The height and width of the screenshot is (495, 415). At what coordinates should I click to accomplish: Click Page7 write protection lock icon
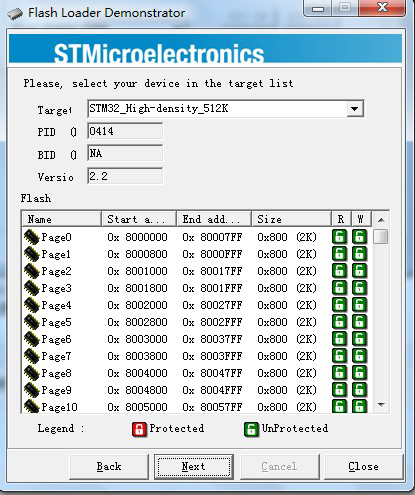point(360,356)
